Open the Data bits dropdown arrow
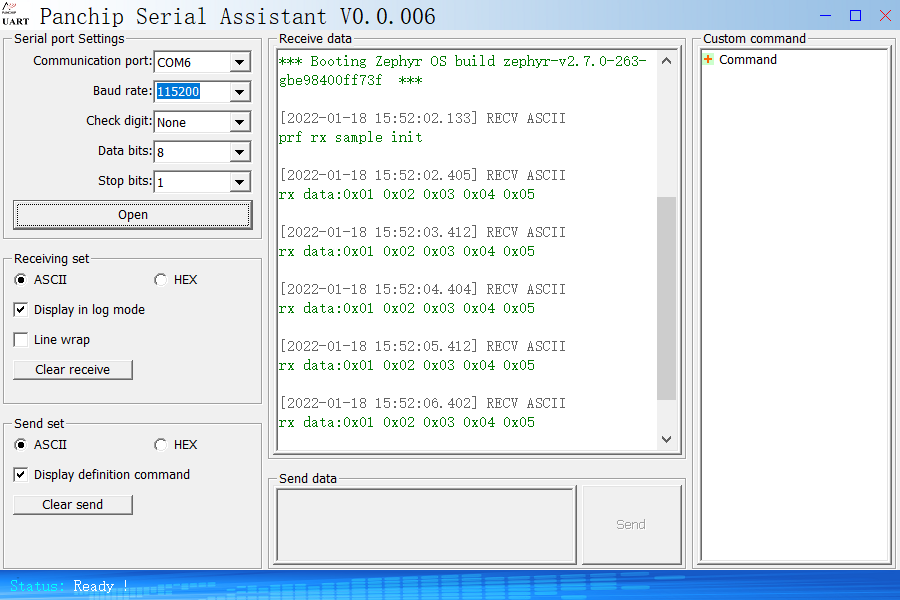Image resolution: width=900 pixels, height=600 pixels. pyautogui.click(x=240, y=152)
